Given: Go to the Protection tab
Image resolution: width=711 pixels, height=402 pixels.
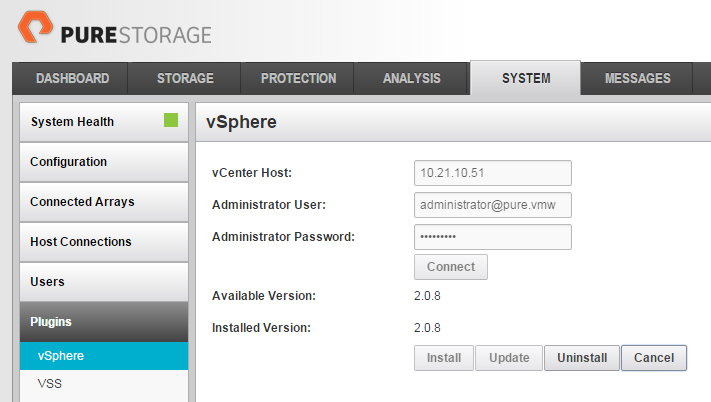Looking at the screenshot, I should click(x=298, y=78).
